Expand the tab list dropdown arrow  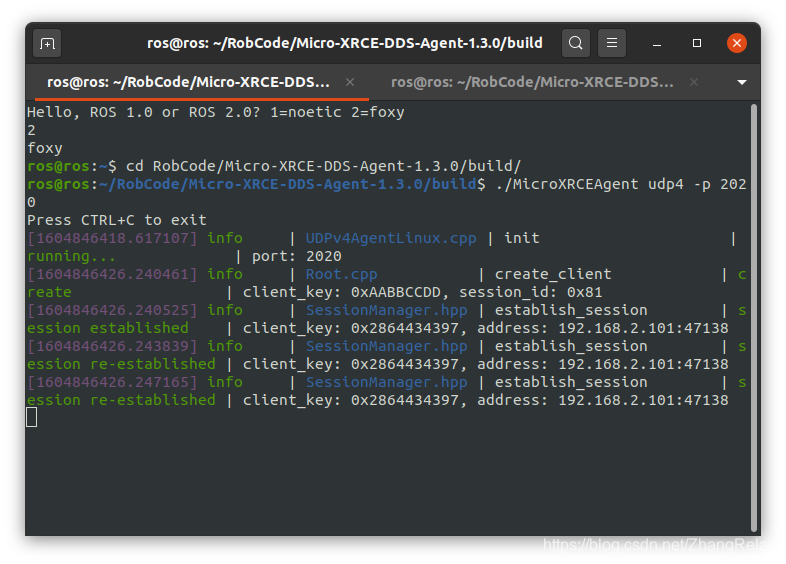click(742, 82)
